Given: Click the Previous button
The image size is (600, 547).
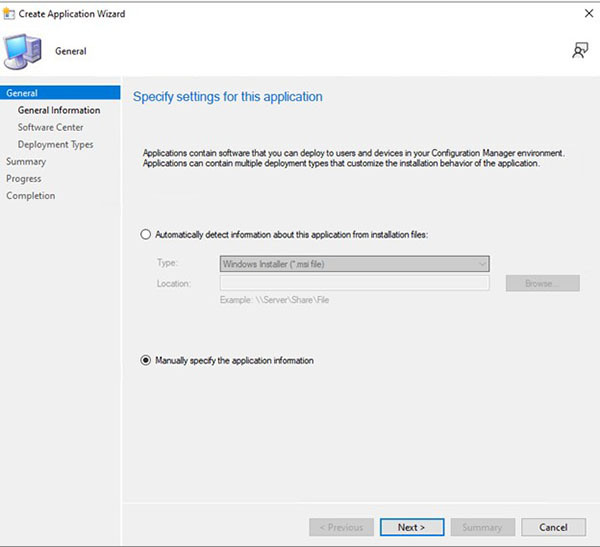Looking at the screenshot, I should tap(342, 527).
